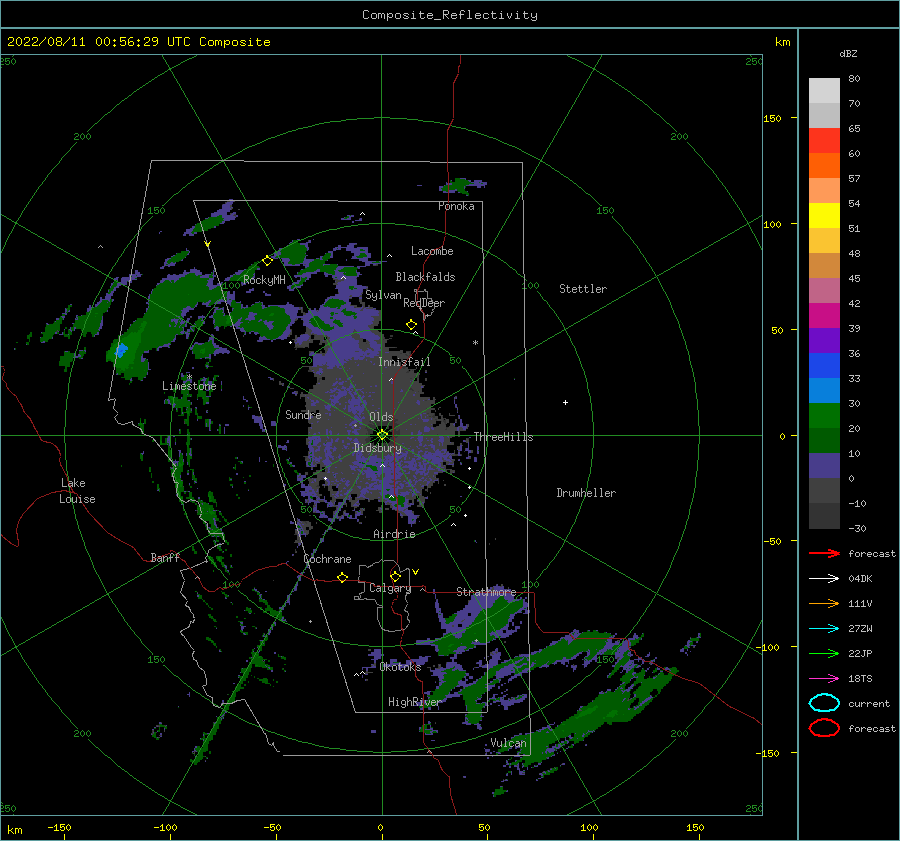Click the RedDeer city label
Screen dimensions: 900x841
click(x=424, y=303)
